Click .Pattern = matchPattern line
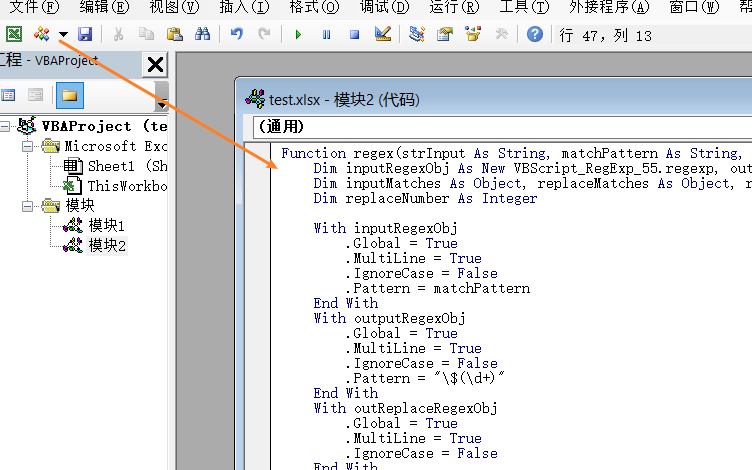752x470 pixels. tap(438, 288)
